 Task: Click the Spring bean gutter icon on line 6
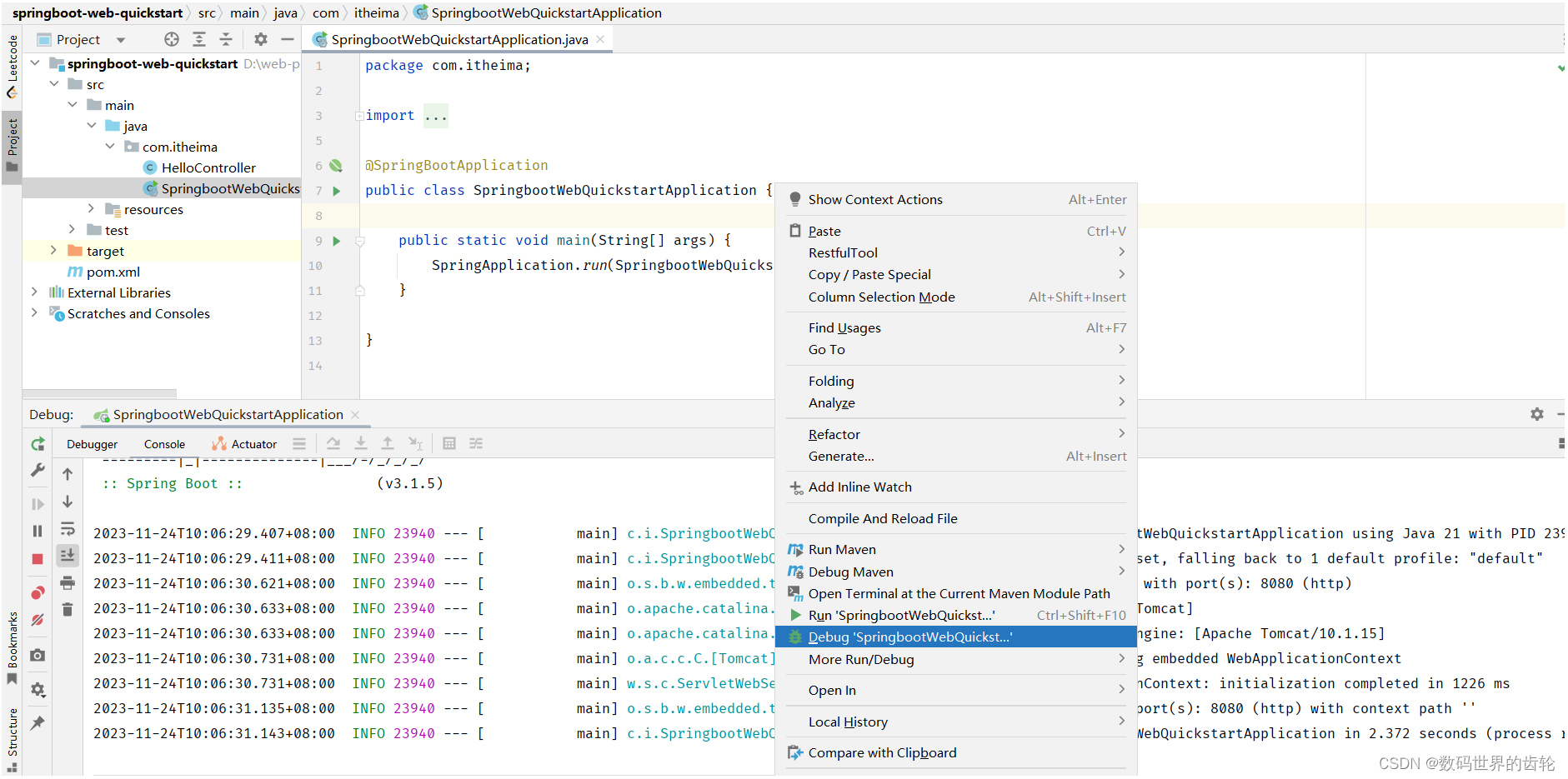pyautogui.click(x=336, y=166)
